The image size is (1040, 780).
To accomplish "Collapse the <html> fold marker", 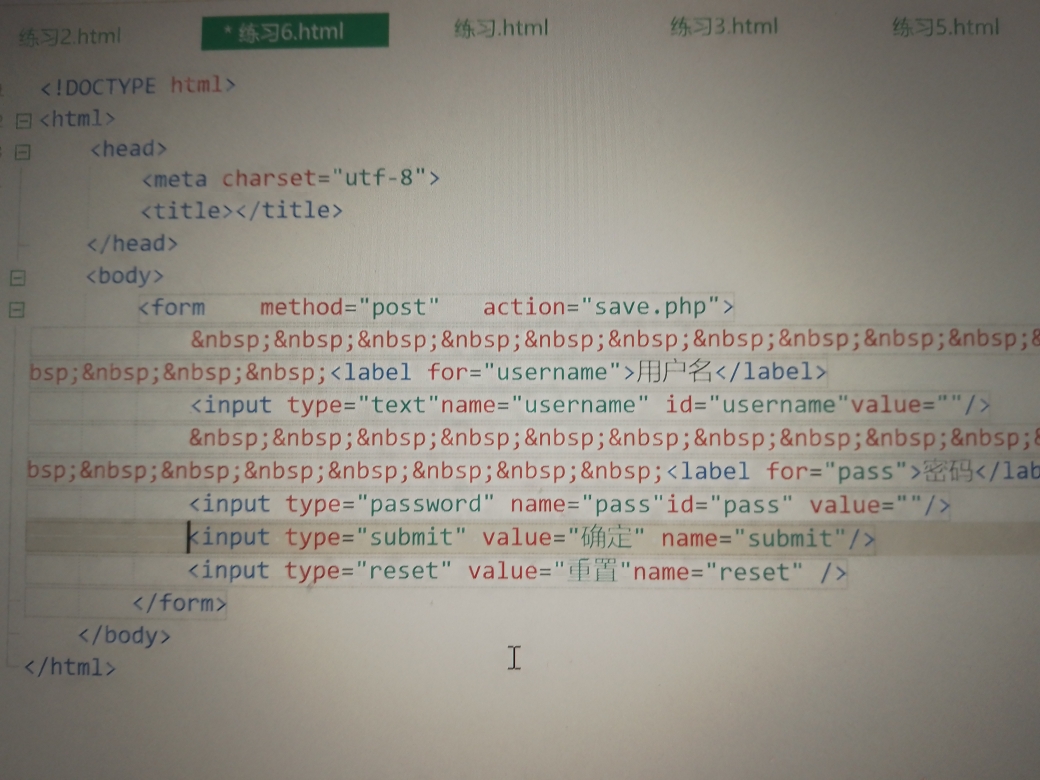I will pos(24,121).
